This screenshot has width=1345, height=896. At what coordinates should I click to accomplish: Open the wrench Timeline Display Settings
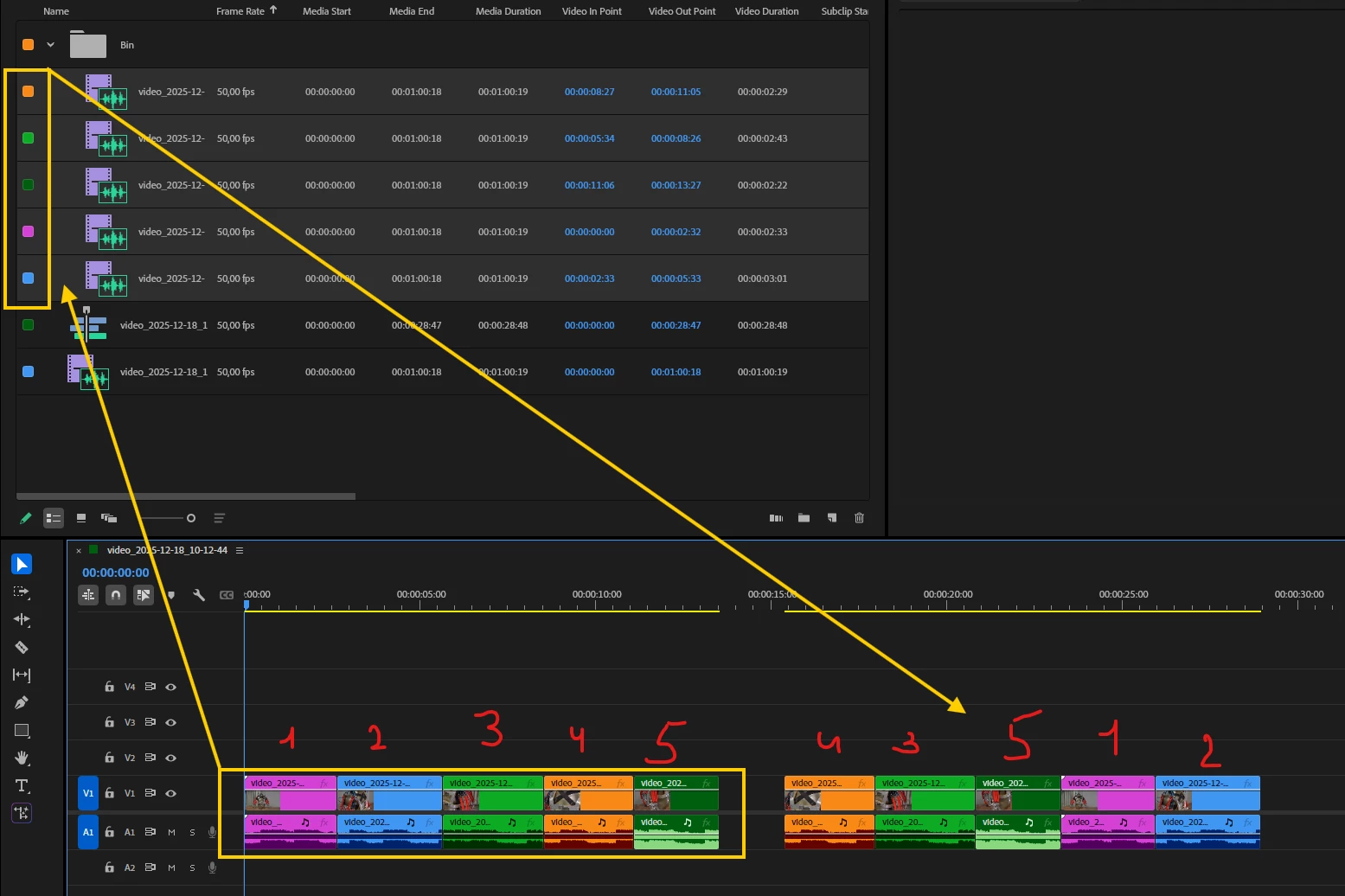pyautogui.click(x=199, y=595)
